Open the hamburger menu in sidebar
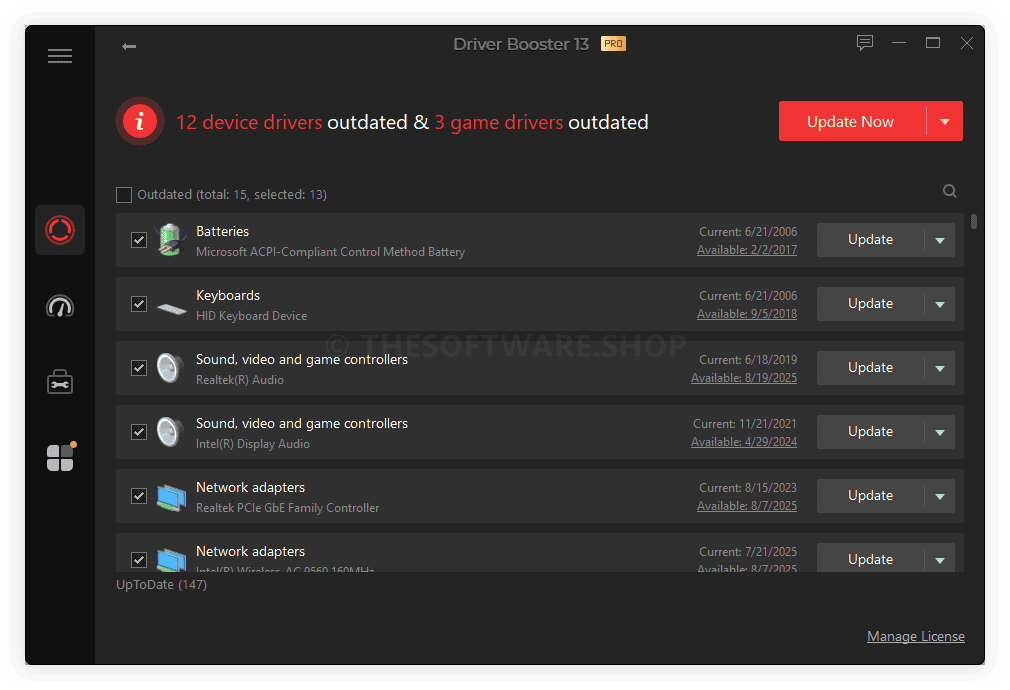The image size is (1010, 690). tap(60, 57)
